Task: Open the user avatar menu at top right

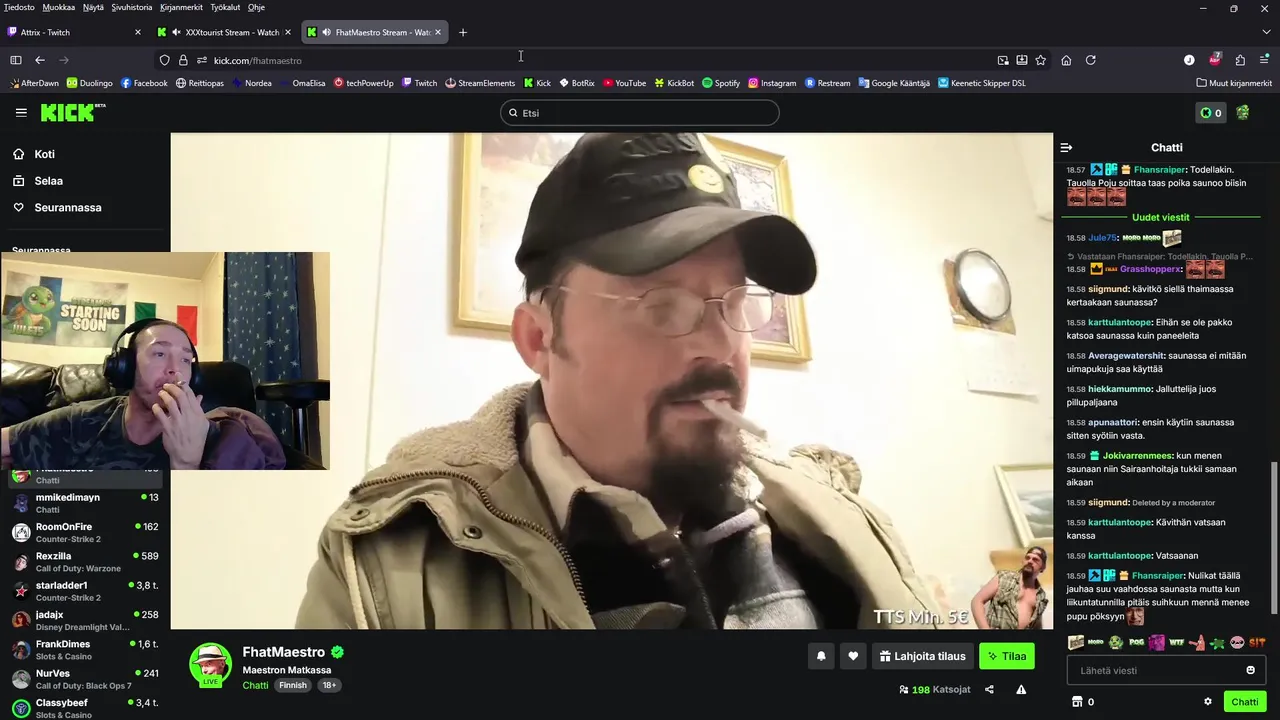Action: pos(1243,113)
